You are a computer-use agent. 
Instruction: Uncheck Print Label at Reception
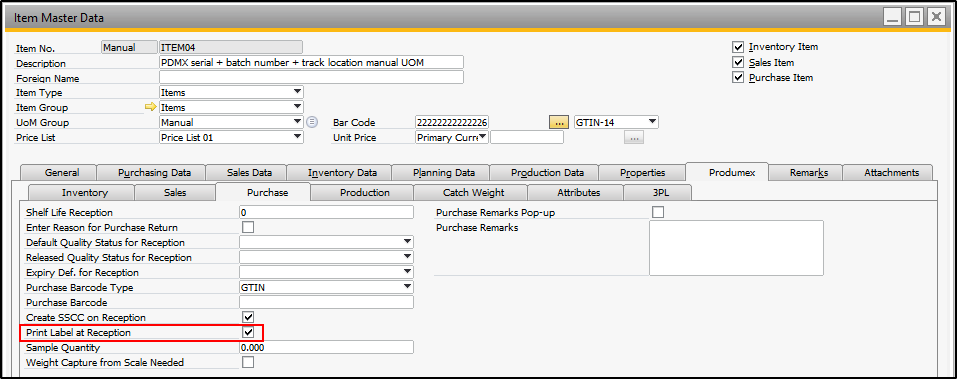248,333
